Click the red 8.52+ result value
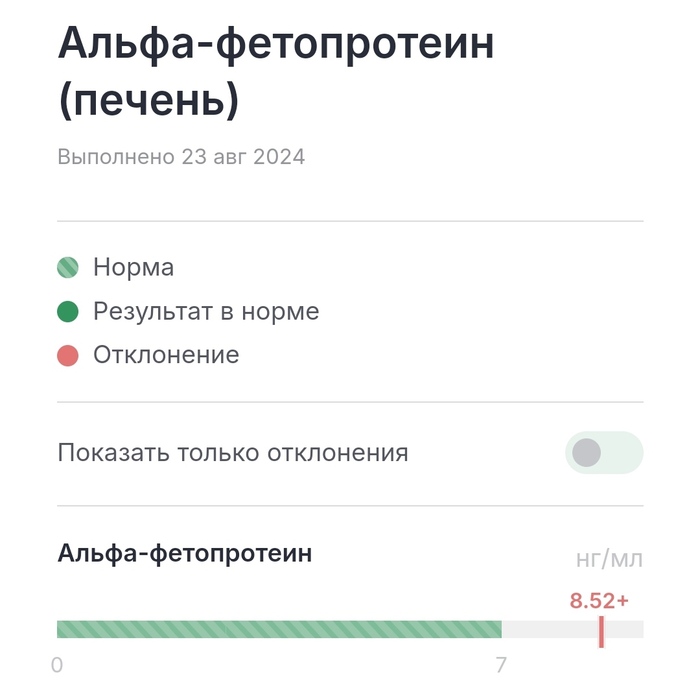Screen dimensions: 700x690 599,601
